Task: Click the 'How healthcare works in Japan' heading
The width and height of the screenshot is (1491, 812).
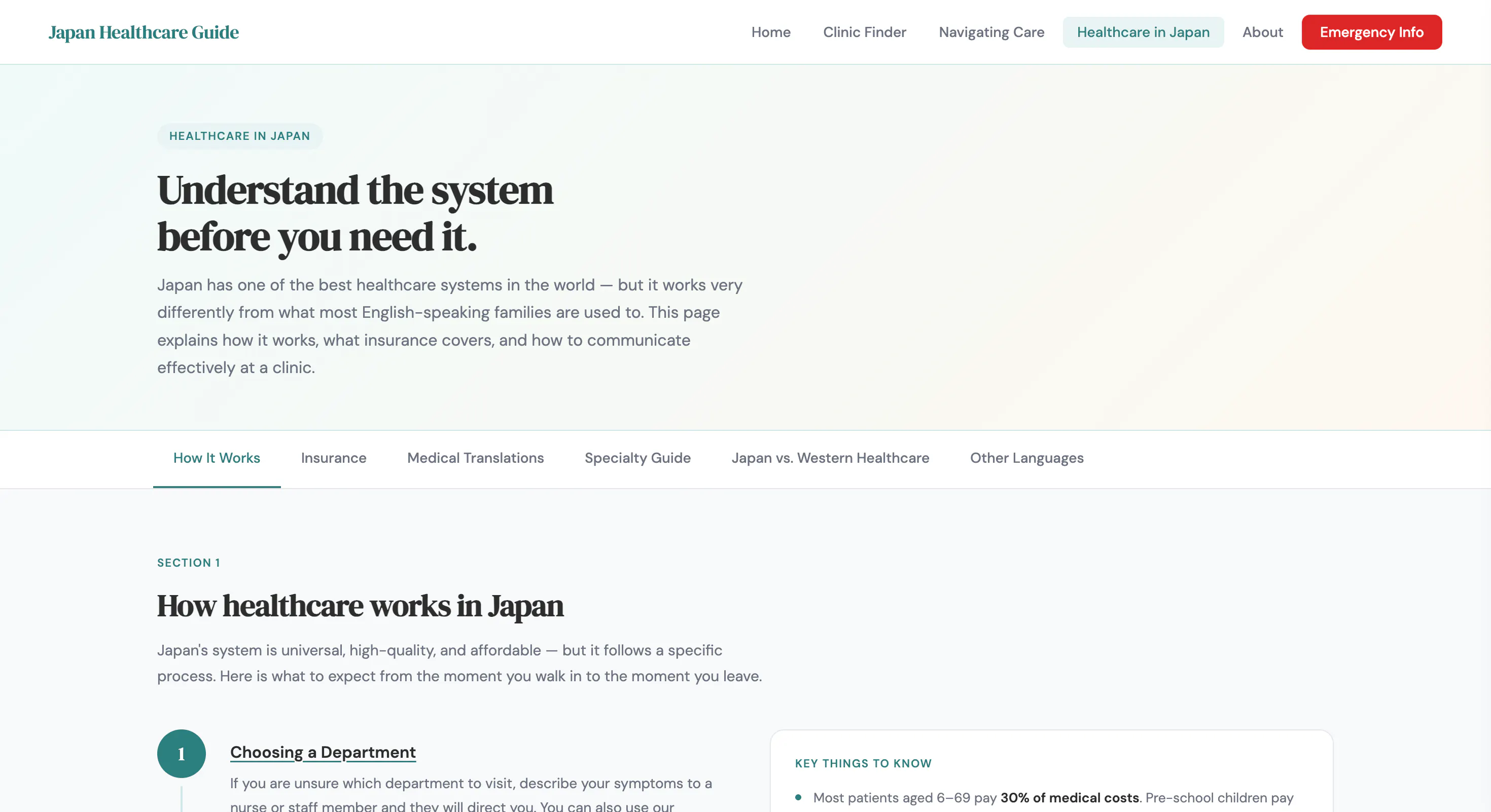Action: tap(360, 606)
